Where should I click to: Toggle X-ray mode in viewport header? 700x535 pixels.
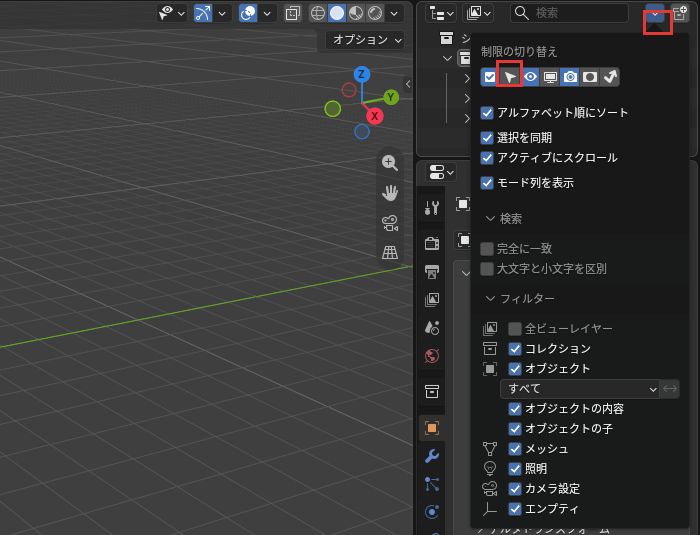[293, 13]
